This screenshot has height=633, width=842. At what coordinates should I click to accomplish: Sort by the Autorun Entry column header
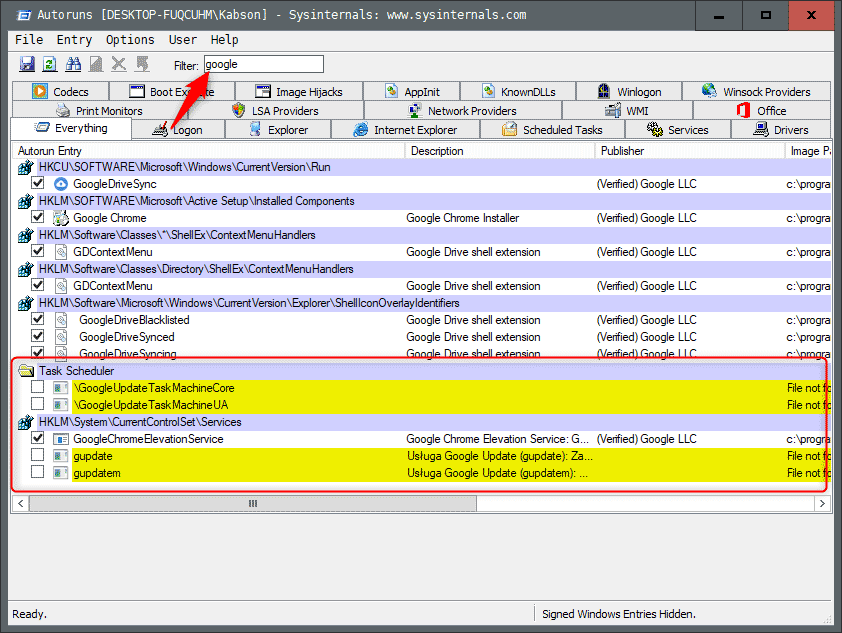coord(208,151)
